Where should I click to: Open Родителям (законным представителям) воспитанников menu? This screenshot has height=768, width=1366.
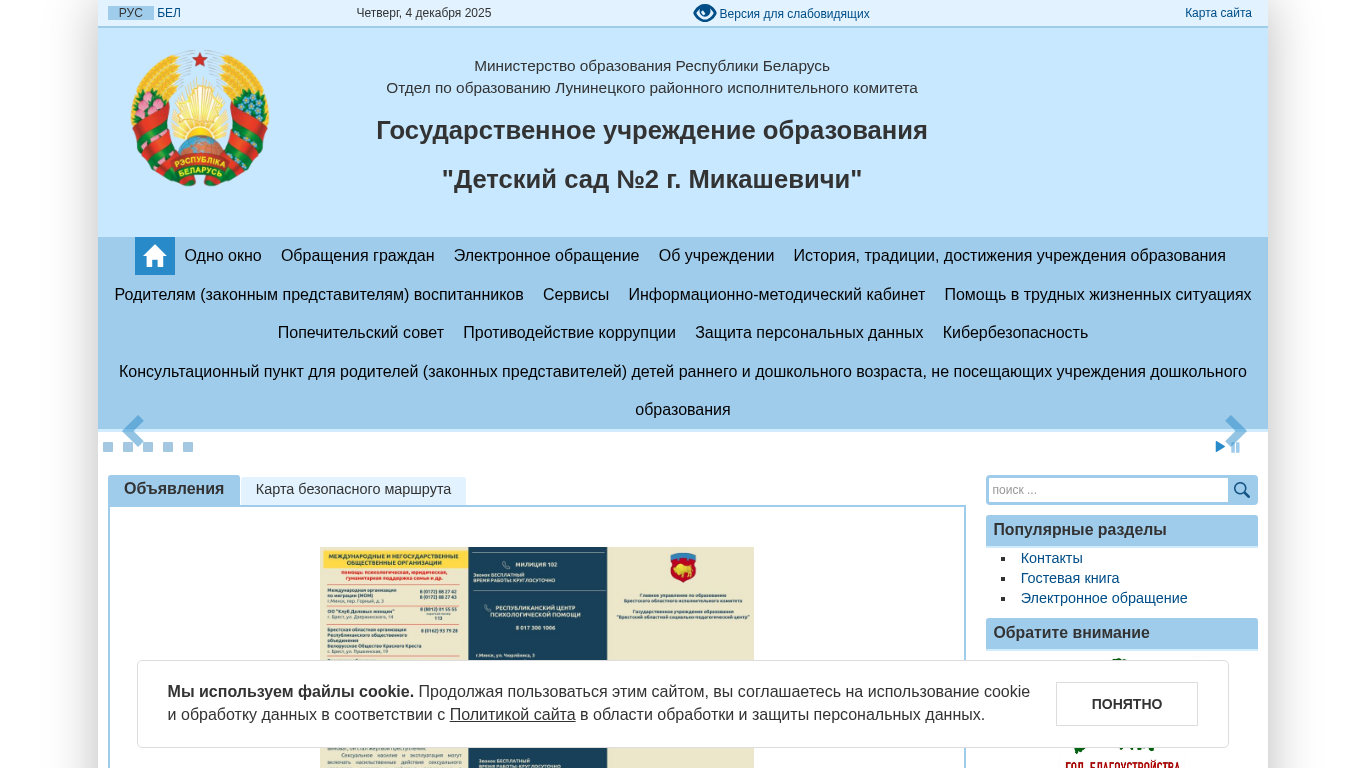point(319,295)
